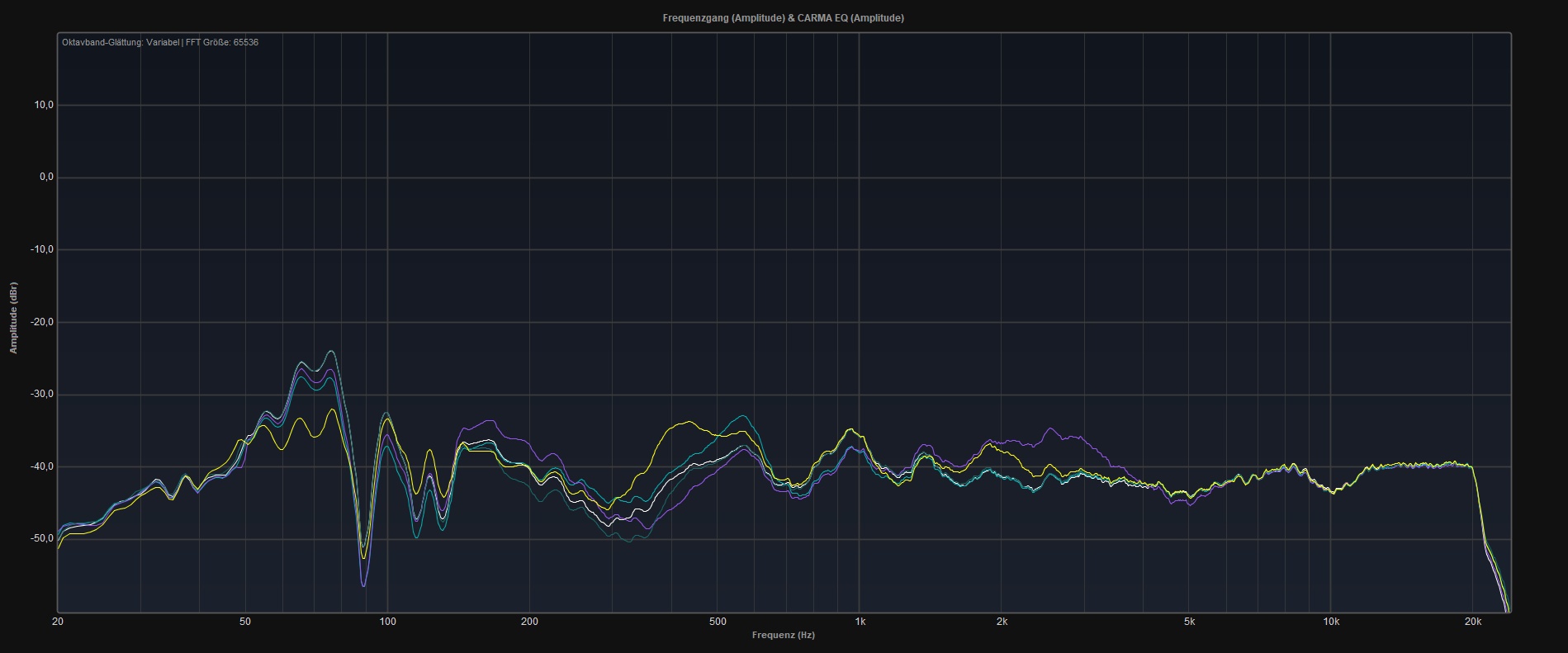Click the Oktavband-Glättung Variabel info text
This screenshot has height=653, width=1568.
121,42
